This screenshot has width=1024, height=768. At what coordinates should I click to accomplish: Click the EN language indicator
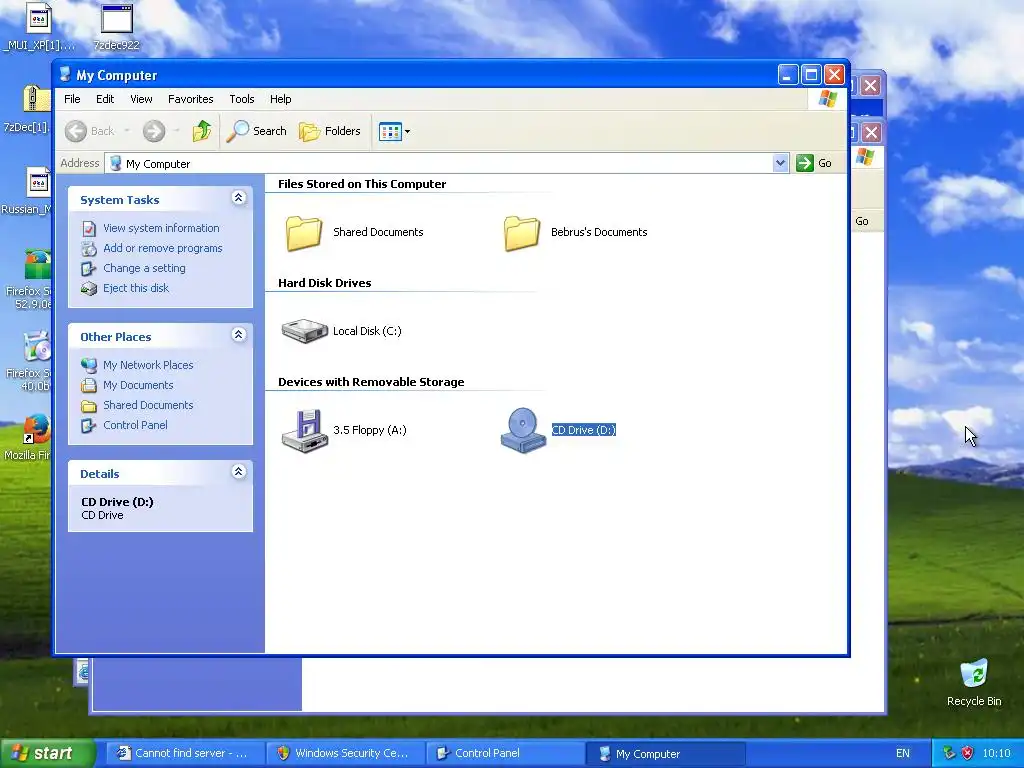(x=903, y=754)
